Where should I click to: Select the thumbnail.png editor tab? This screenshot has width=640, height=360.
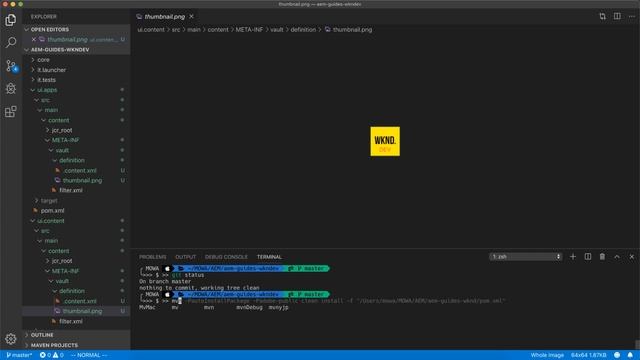[165, 17]
